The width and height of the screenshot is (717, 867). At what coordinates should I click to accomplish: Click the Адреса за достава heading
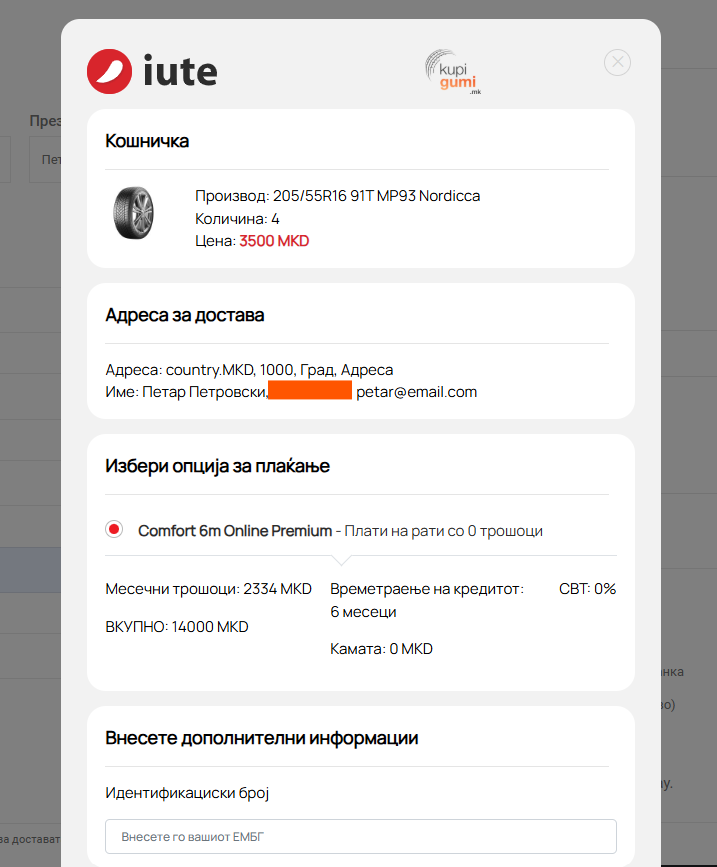point(185,315)
